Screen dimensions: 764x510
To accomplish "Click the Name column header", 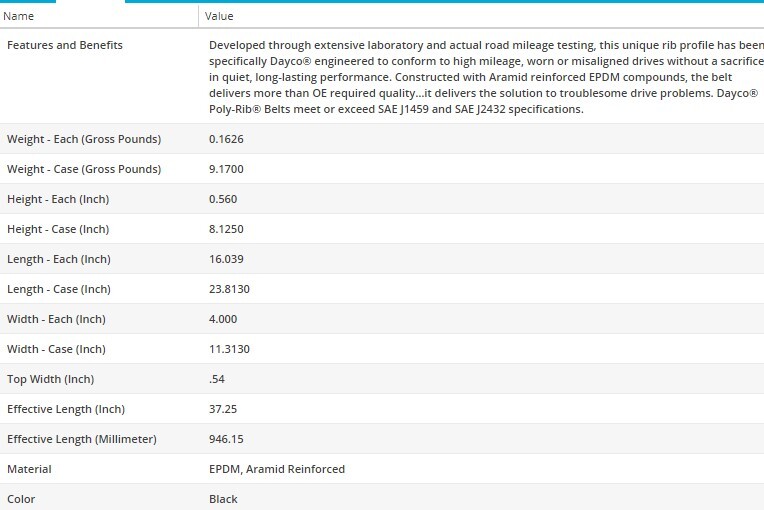I will (x=20, y=16).
